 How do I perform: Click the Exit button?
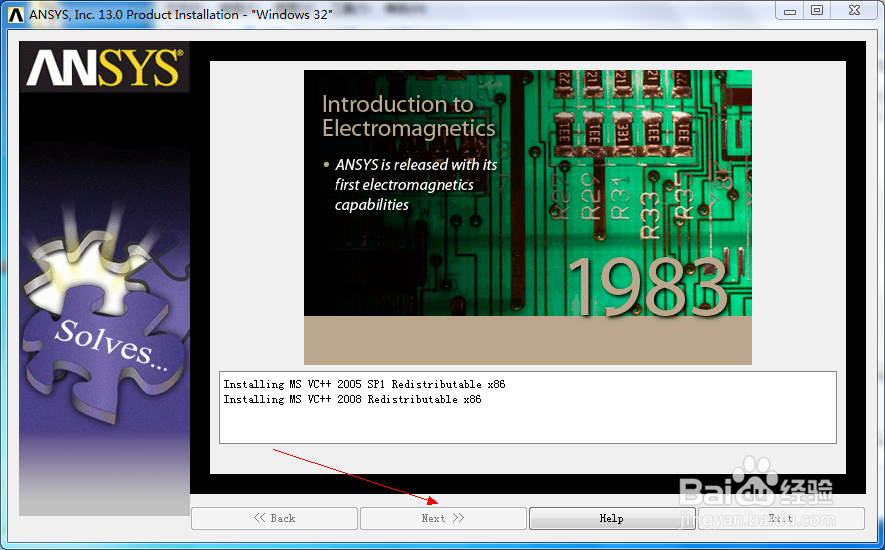[781, 518]
